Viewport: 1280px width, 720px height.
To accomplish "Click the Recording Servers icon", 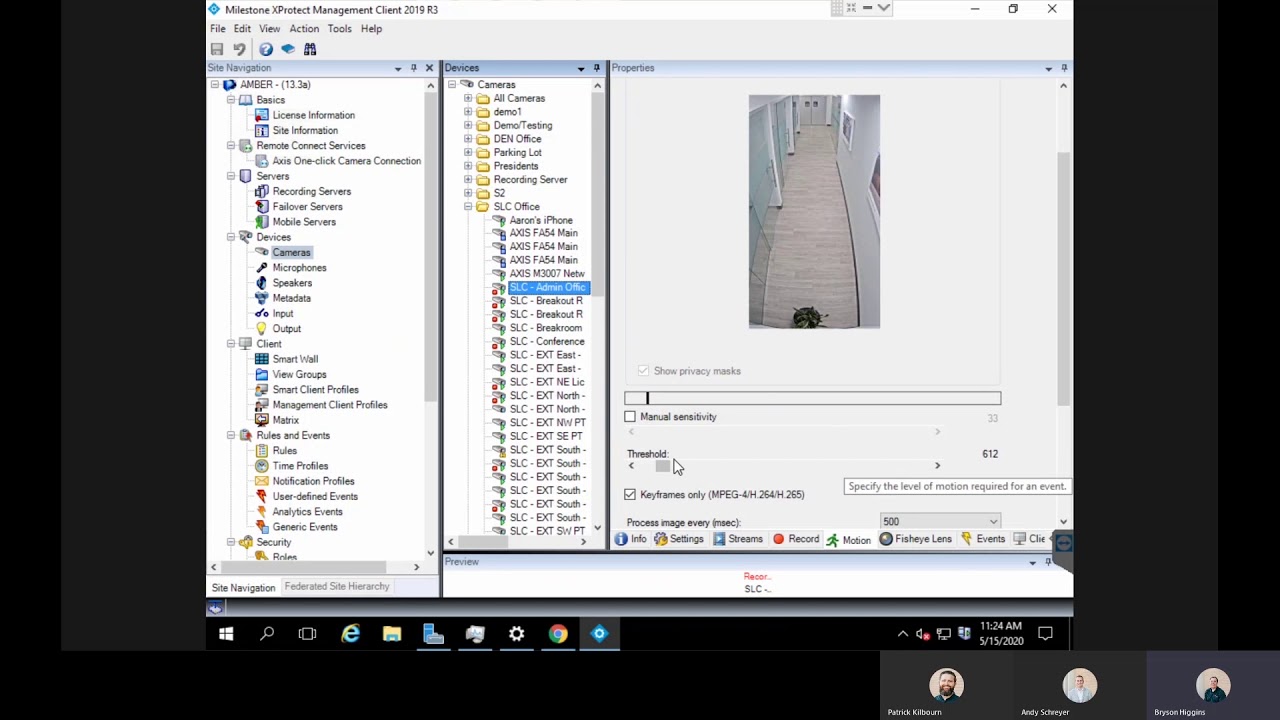I will click(262, 191).
